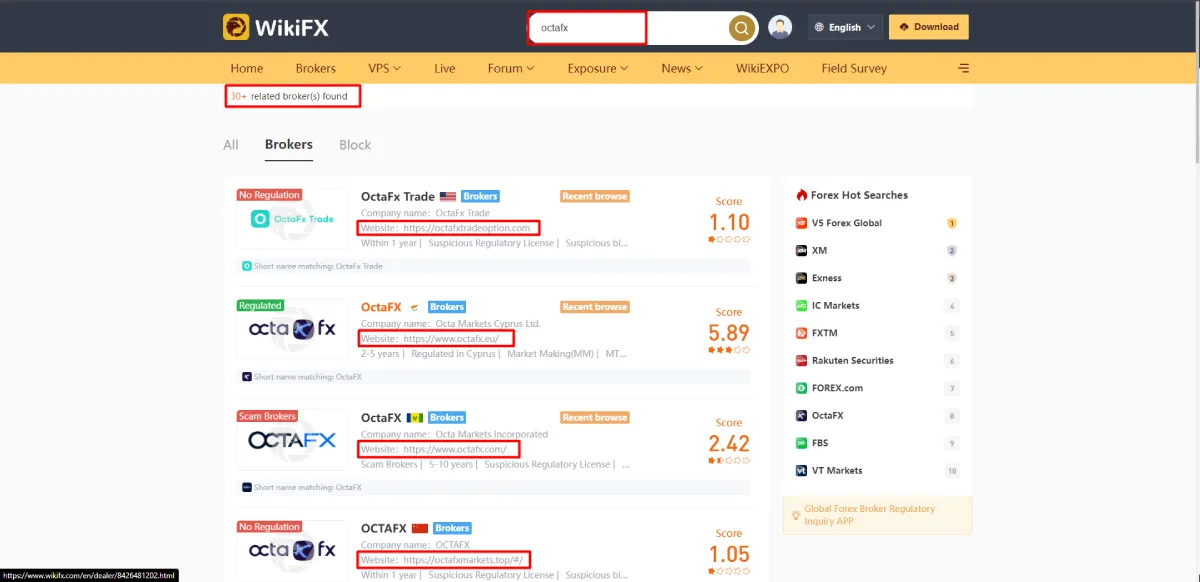This screenshot has width=1200, height=582.
Task: Click 'Company name: Octa Markets Incorporated' text
Action: [455, 434]
